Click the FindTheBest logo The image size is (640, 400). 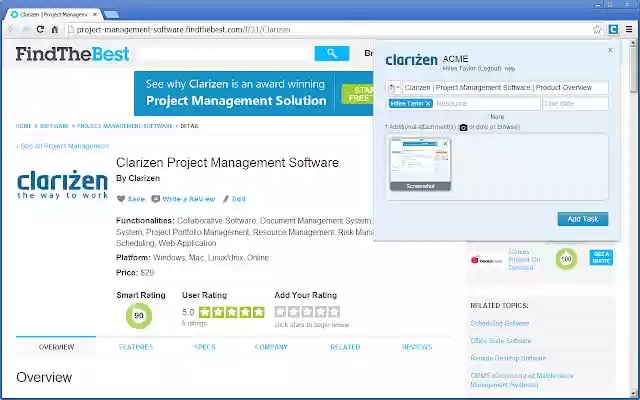click(72, 54)
